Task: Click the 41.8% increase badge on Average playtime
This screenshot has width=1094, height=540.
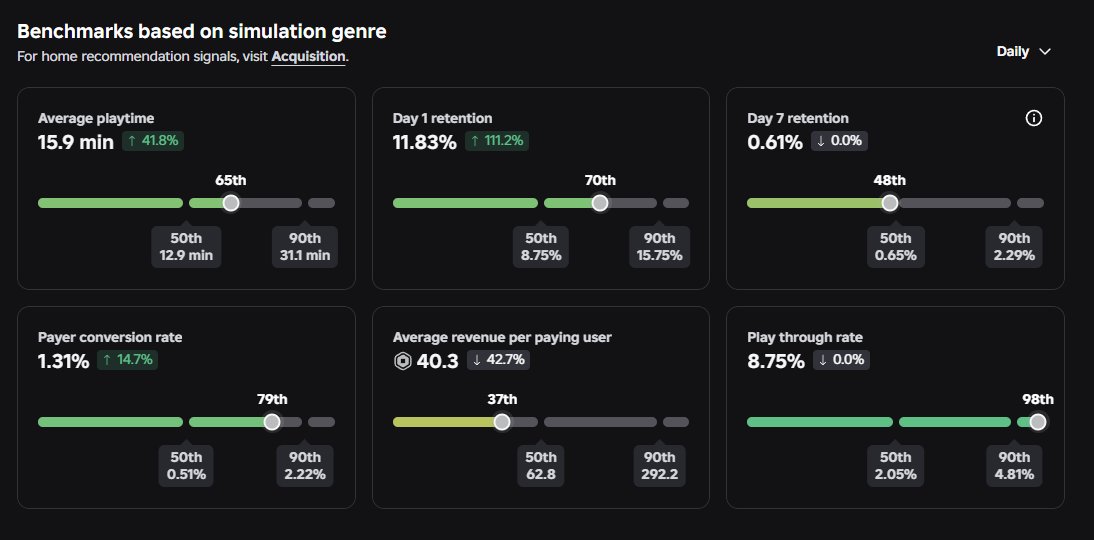Action: pos(153,141)
